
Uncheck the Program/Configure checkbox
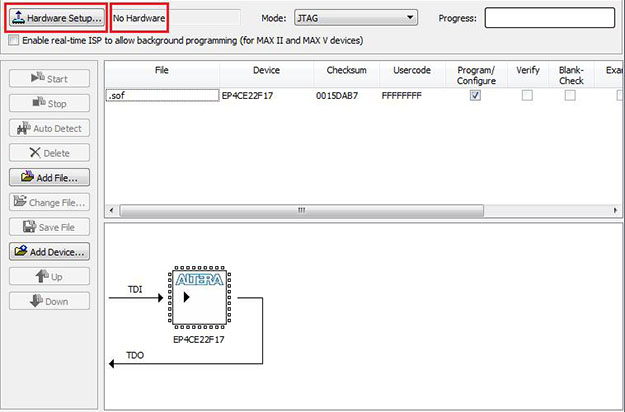[x=475, y=95]
